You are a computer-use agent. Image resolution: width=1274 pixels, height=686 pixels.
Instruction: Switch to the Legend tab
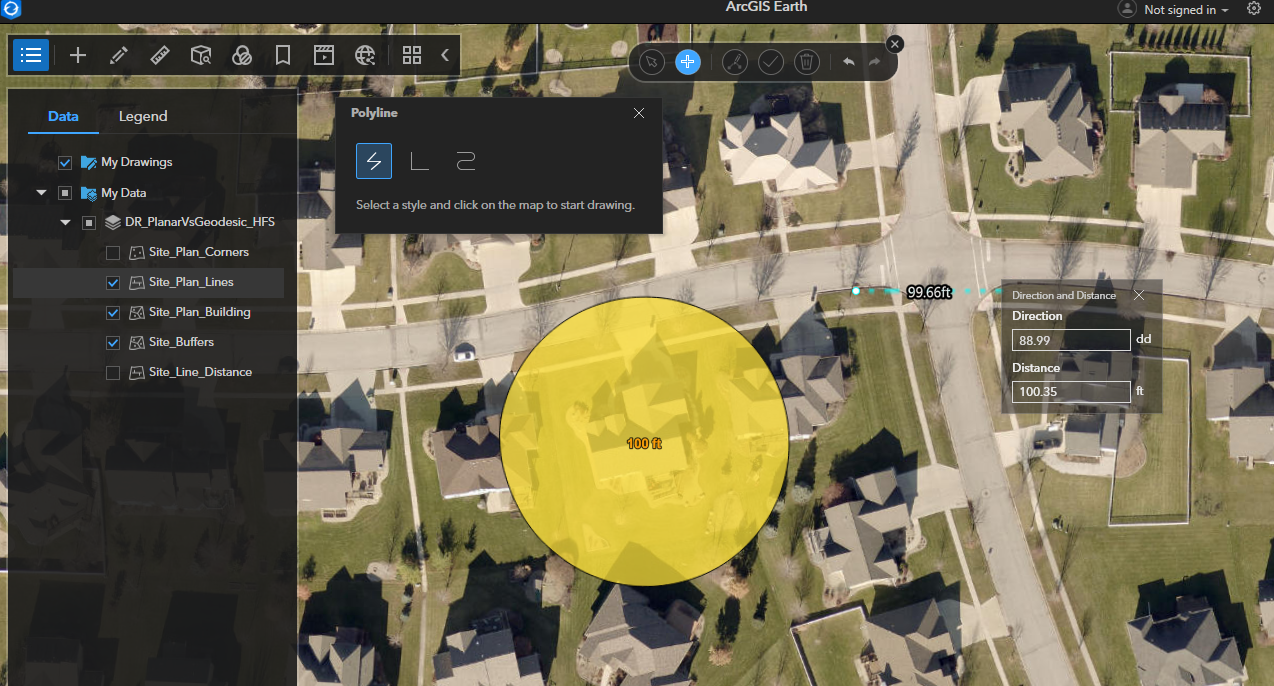click(142, 116)
